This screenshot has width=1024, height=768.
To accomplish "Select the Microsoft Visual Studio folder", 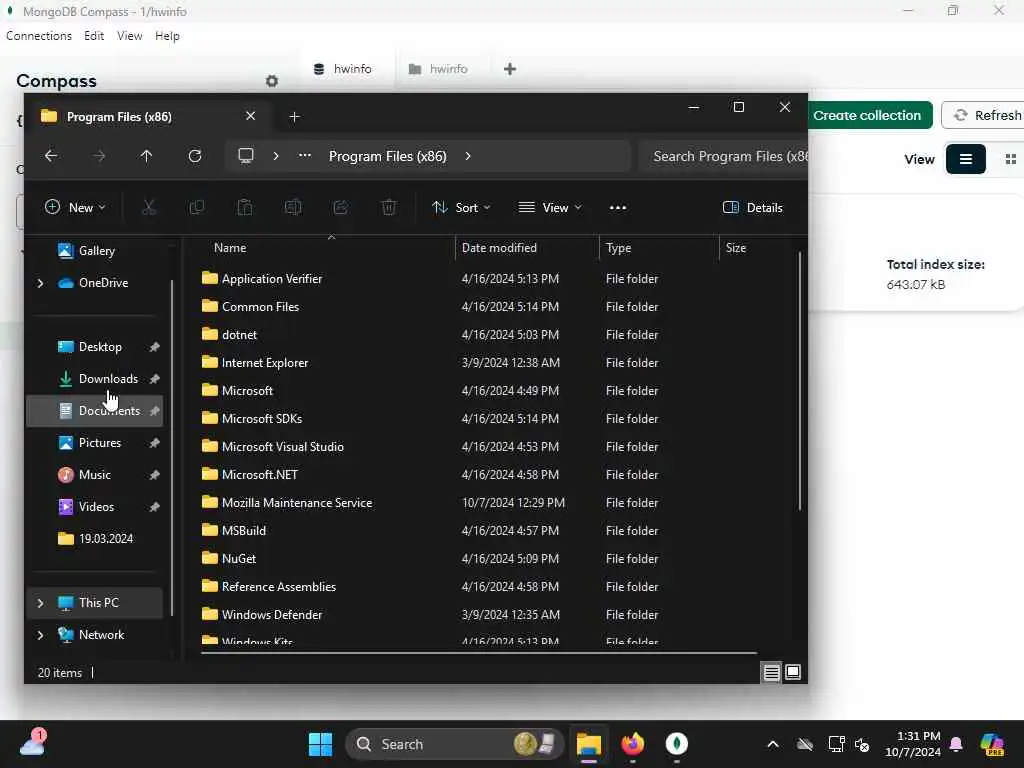I will pos(283,447).
